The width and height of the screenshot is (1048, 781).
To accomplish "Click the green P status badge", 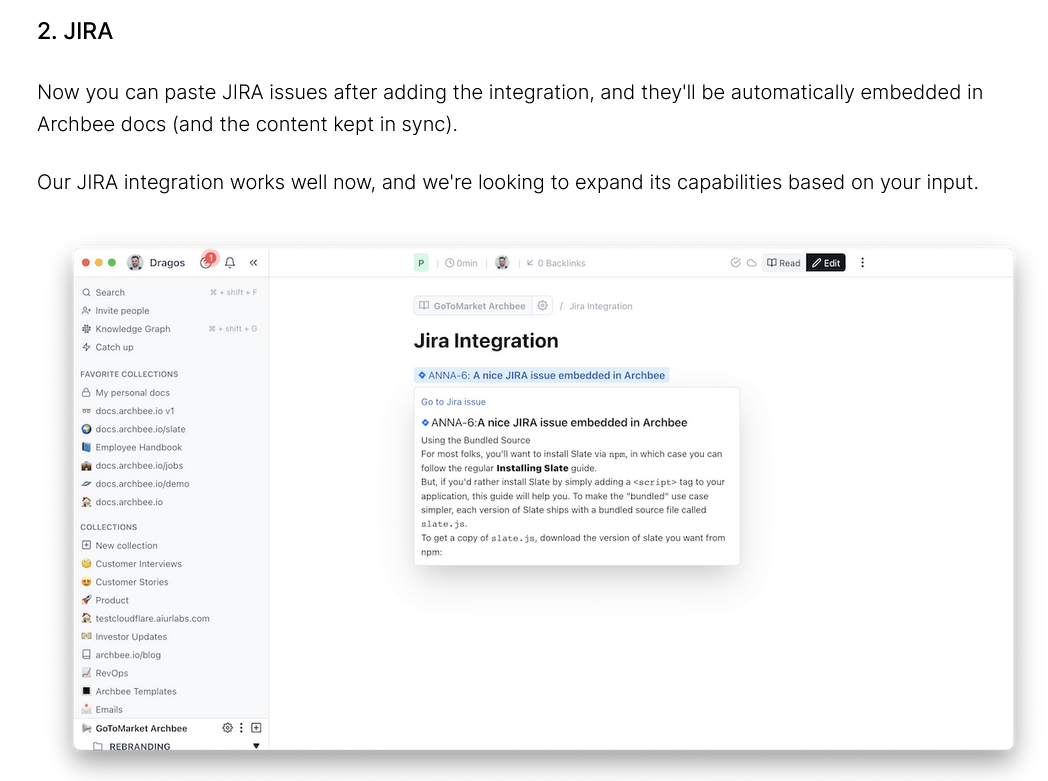I will [x=421, y=263].
